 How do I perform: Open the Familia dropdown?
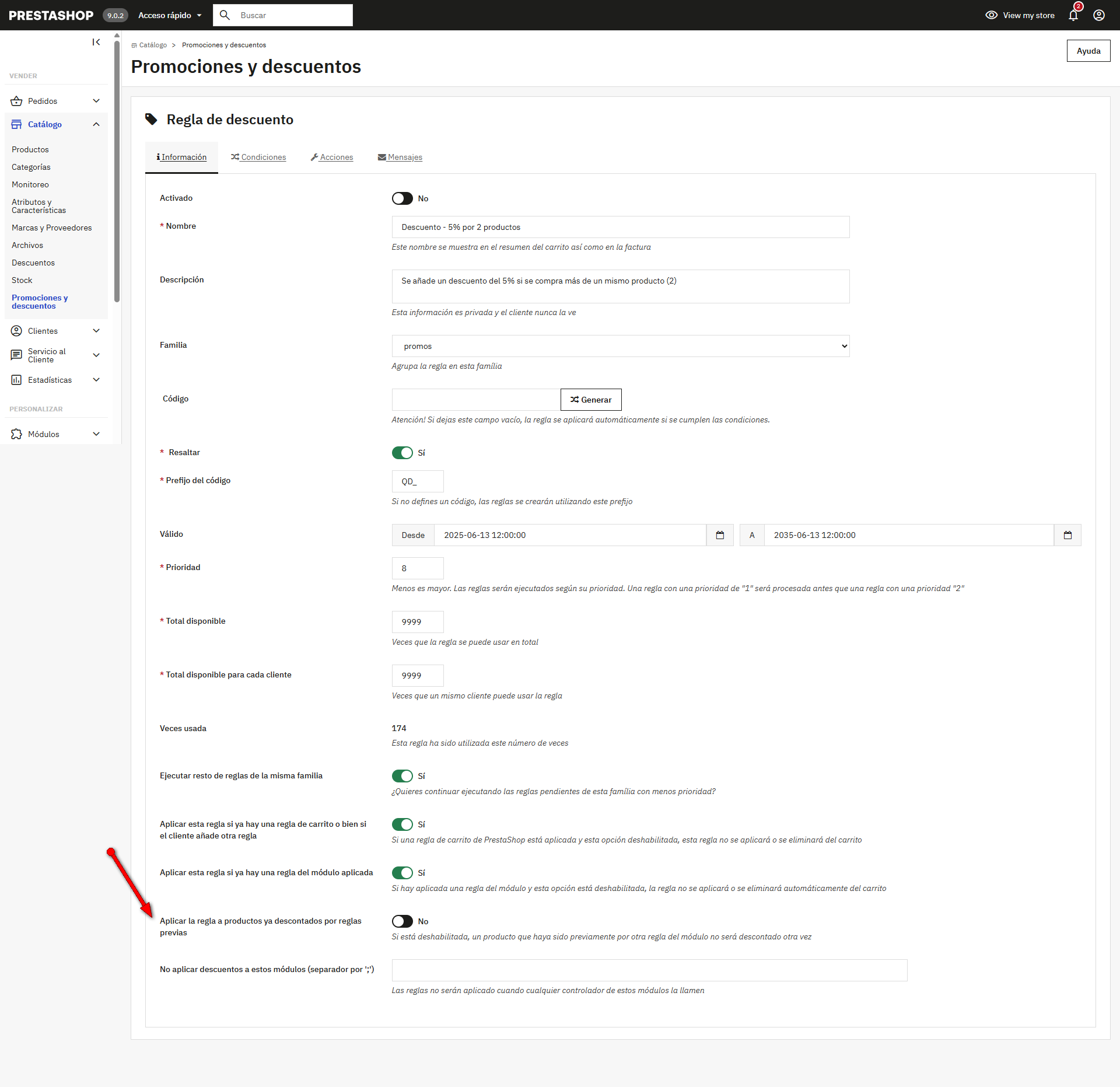(620, 346)
